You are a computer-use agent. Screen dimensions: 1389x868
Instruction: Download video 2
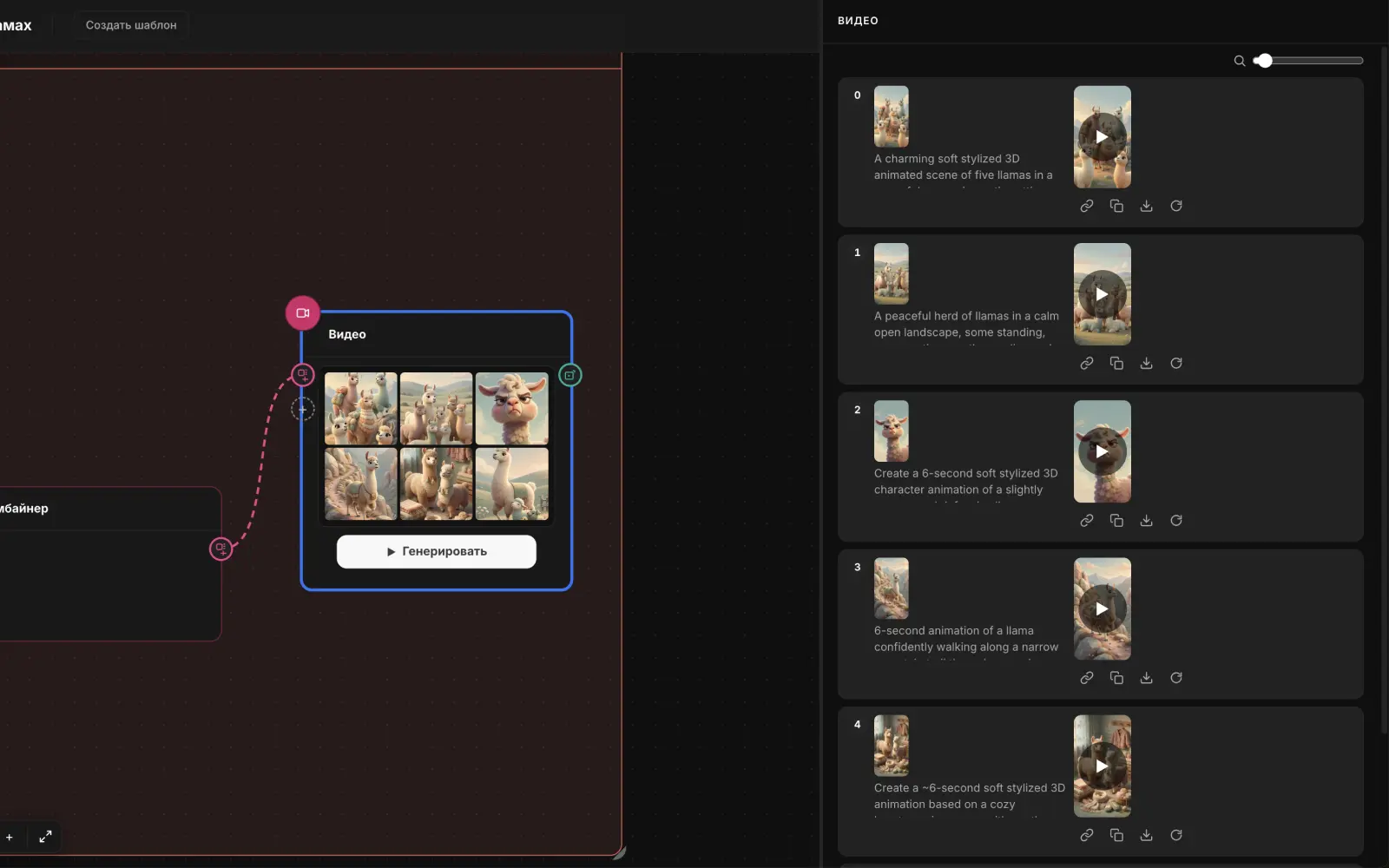click(1146, 520)
